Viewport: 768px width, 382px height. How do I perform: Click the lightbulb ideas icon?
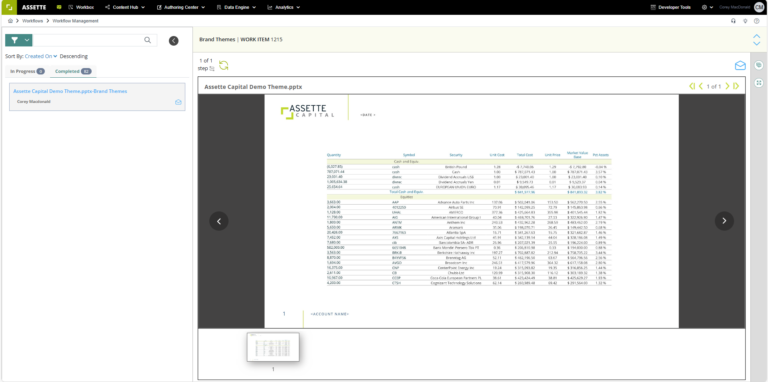tap(745, 21)
